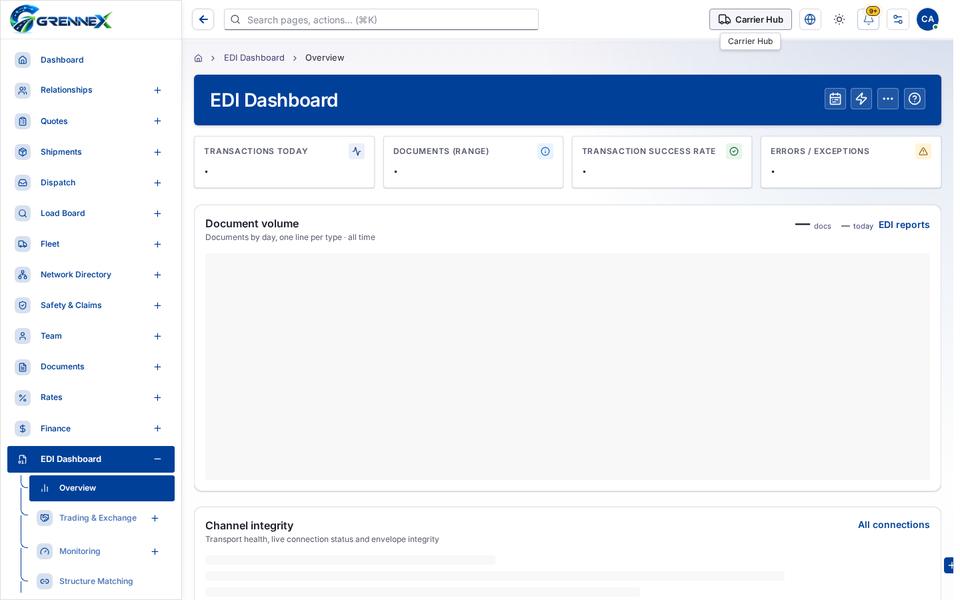
Task: Click the Transactions Today activity icon
Action: click(356, 151)
